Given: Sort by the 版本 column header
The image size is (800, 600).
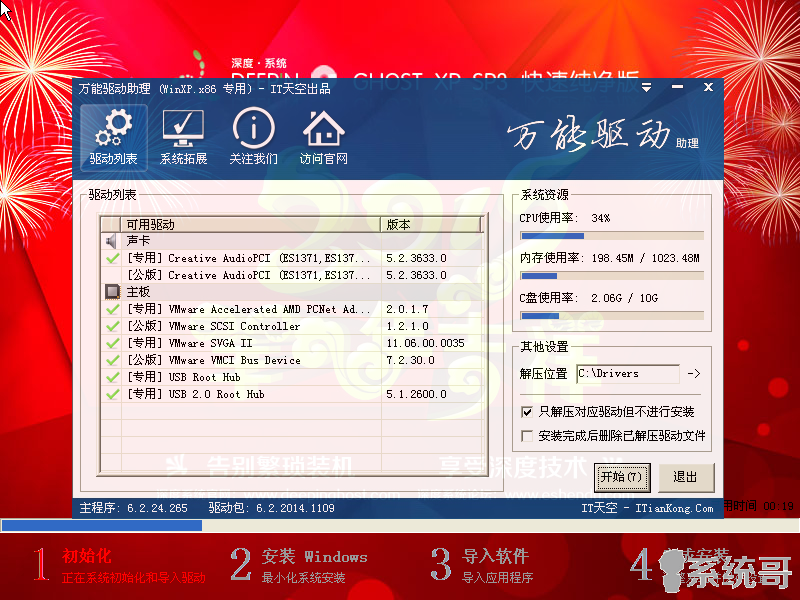Looking at the screenshot, I should [431, 224].
